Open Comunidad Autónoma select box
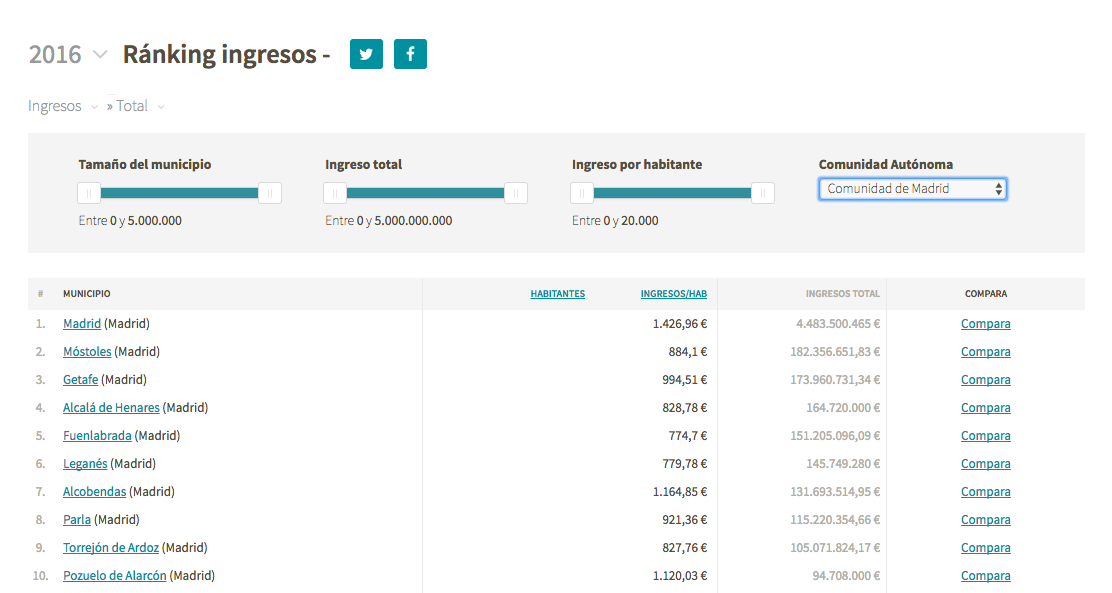Viewport: 1112px width, 593px height. (913, 189)
